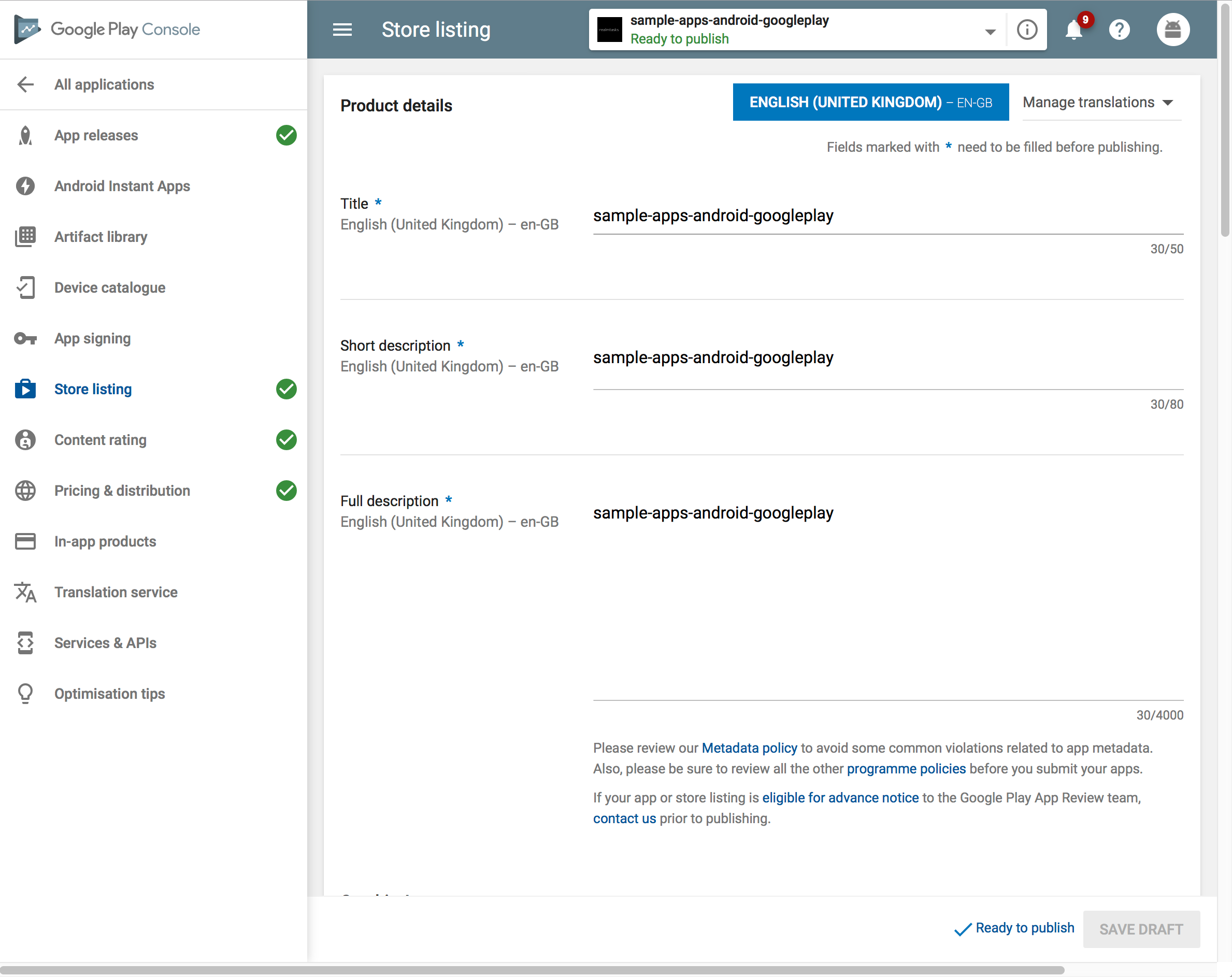This screenshot has width=1232, height=977.
Task: Expand the app selector dropdown arrow
Action: 990,32
